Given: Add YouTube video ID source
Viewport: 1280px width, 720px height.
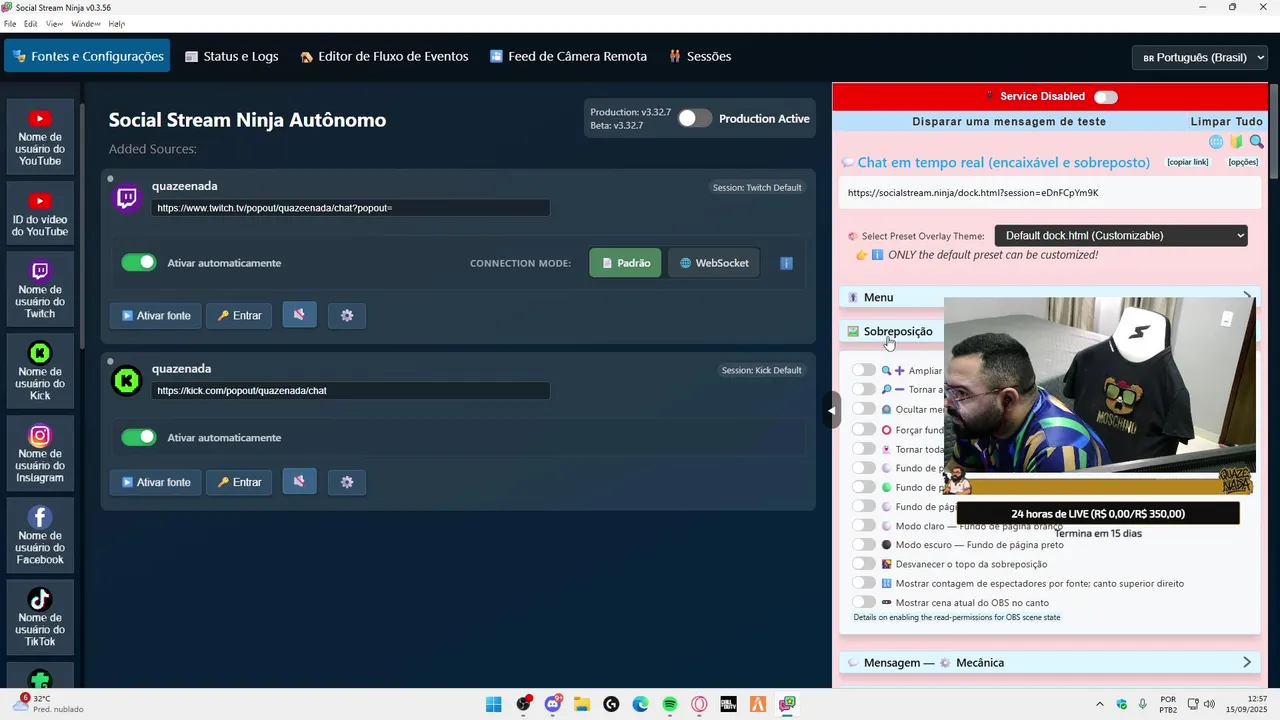Looking at the screenshot, I should [40, 214].
